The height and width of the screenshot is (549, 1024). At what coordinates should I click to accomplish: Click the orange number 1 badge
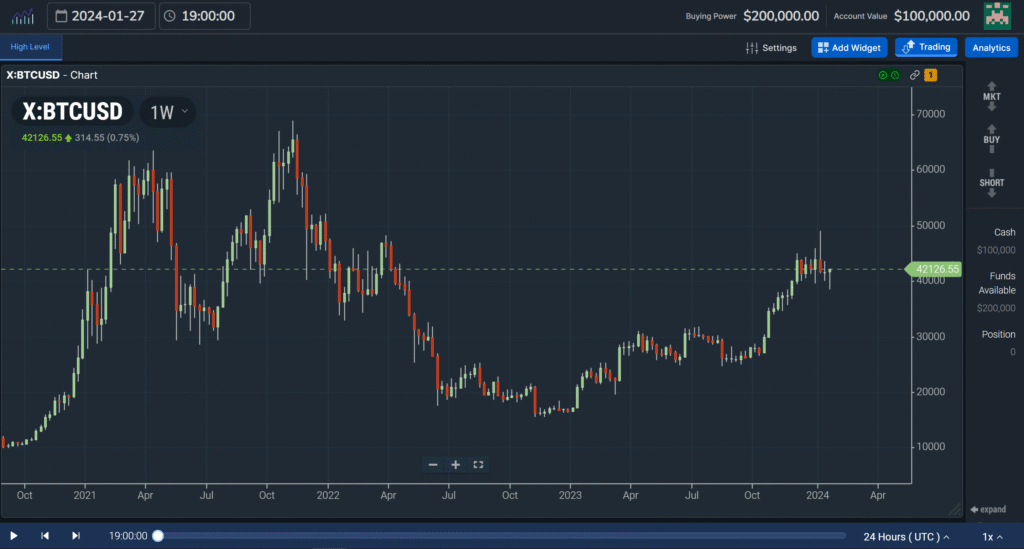[930, 75]
